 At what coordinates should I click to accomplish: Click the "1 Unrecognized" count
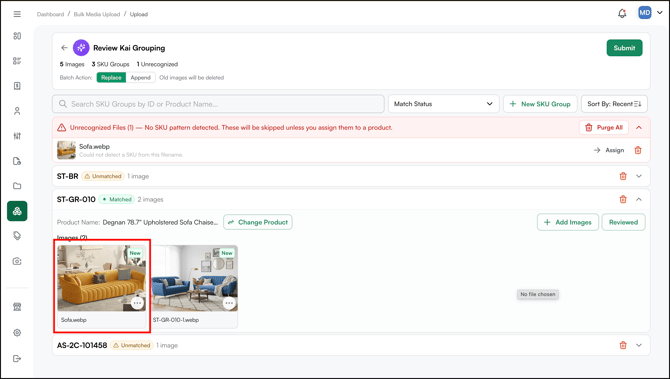157,64
